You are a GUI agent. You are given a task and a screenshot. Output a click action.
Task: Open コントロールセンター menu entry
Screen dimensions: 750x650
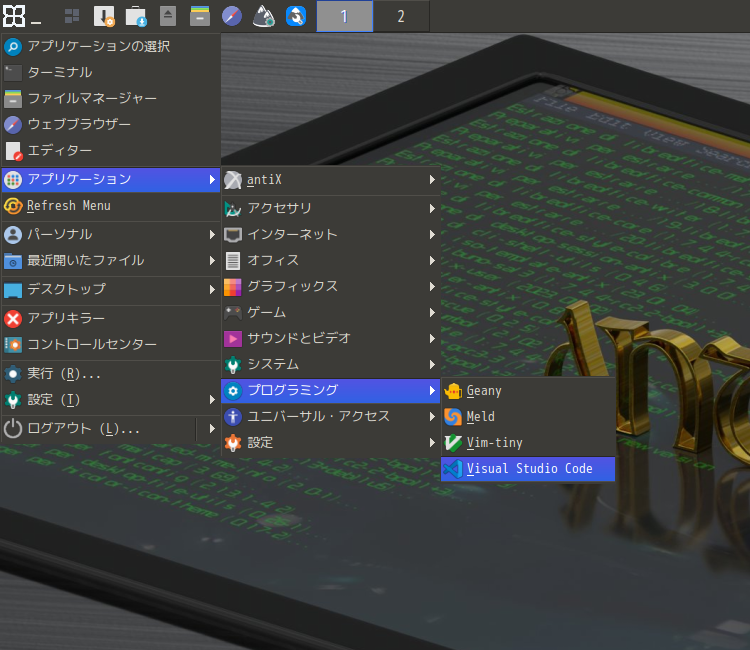pos(111,344)
